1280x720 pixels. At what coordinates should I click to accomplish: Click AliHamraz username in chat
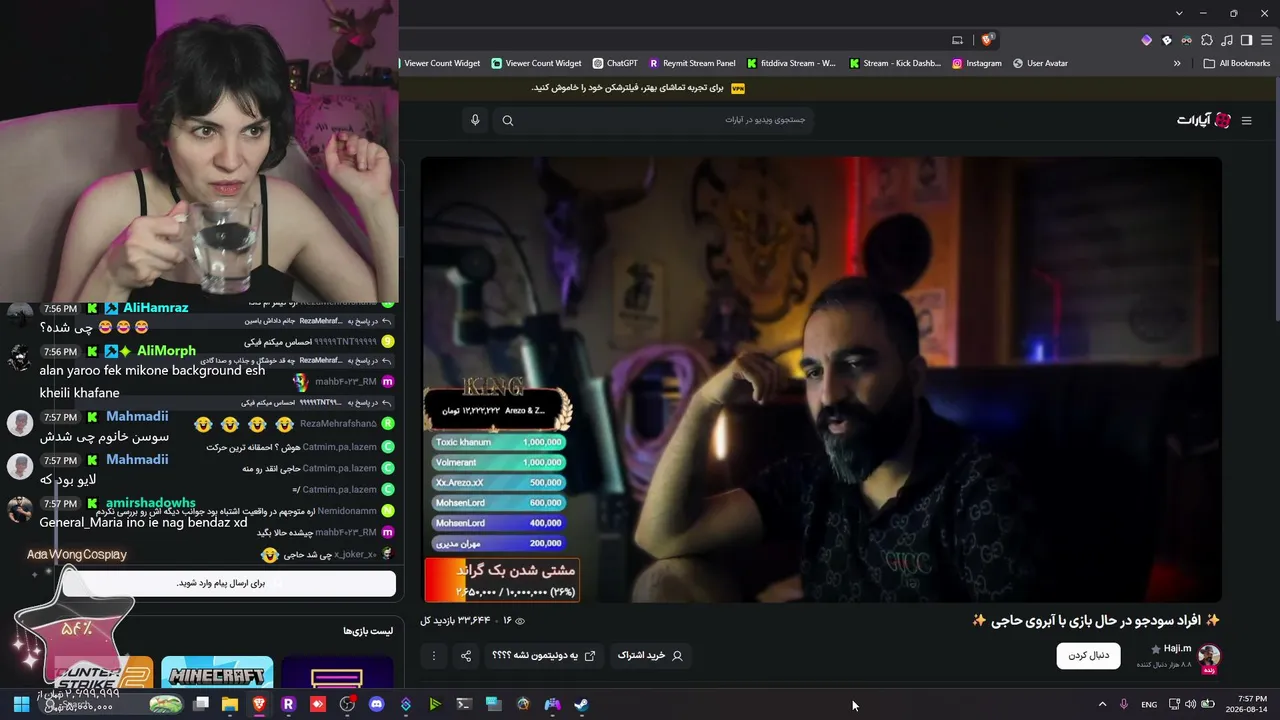click(155, 308)
